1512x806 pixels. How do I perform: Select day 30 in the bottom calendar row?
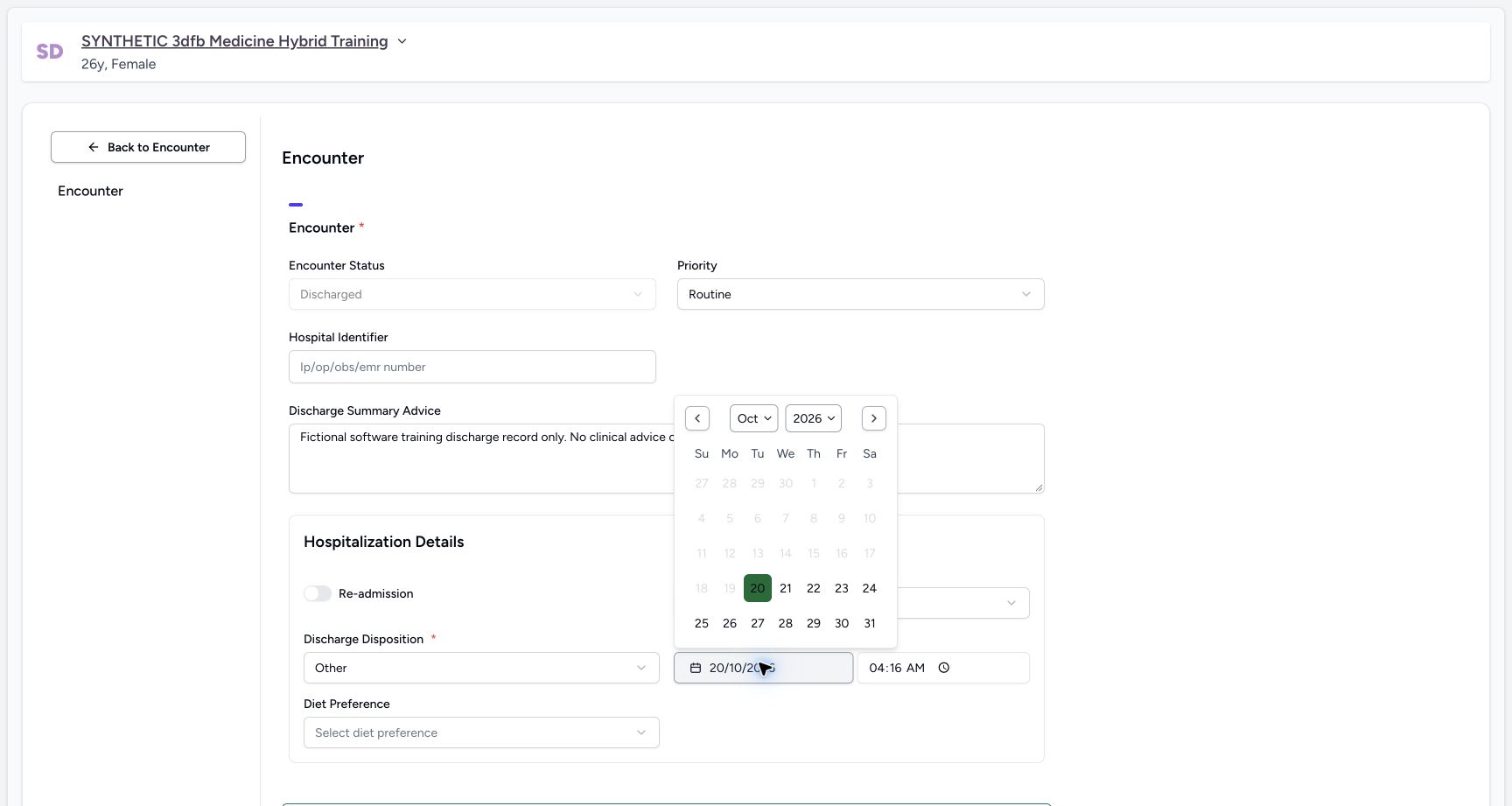pos(842,623)
